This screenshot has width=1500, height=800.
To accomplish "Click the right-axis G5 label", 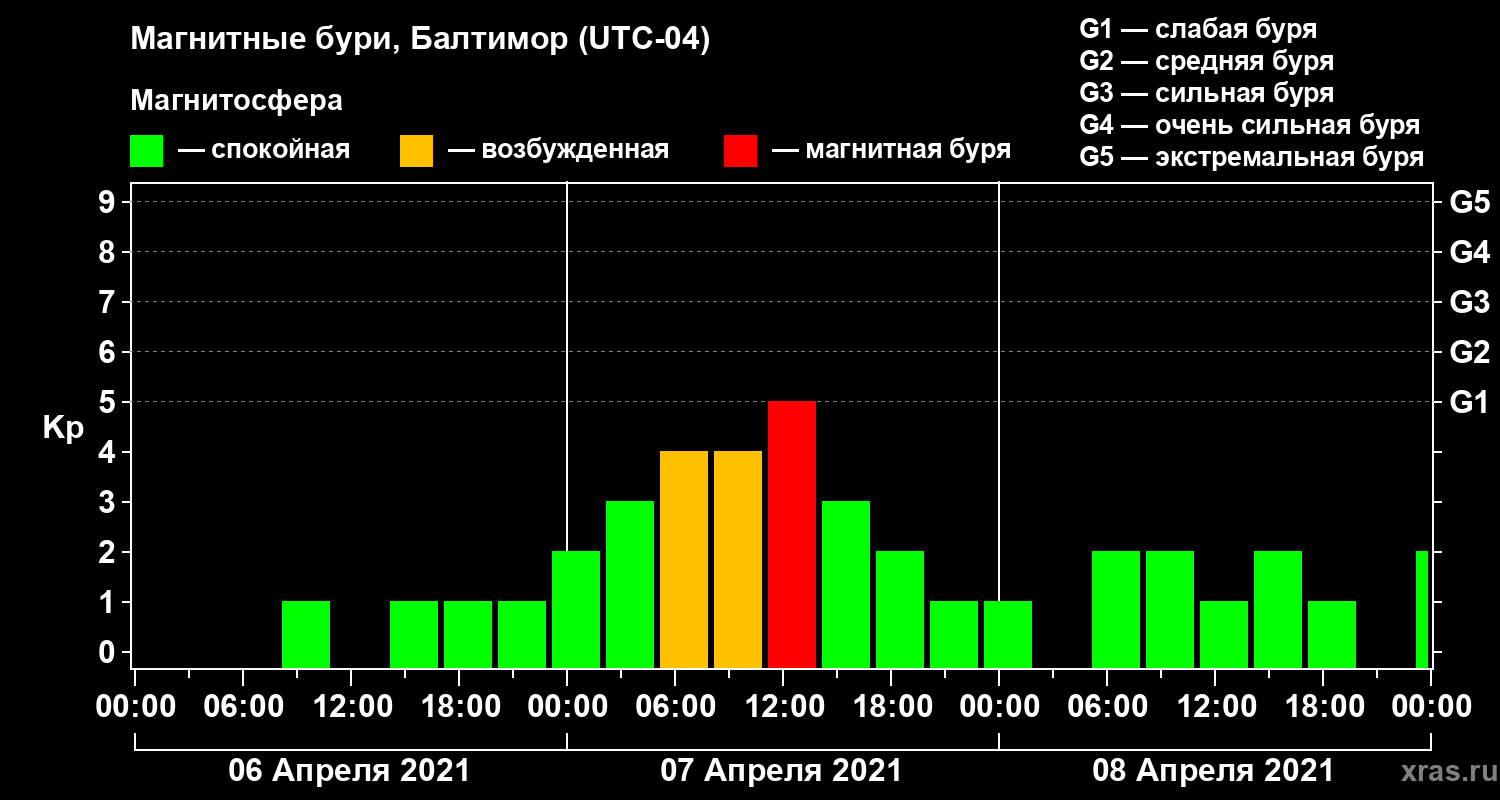I will pyautogui.click(x=1469, y=202).
